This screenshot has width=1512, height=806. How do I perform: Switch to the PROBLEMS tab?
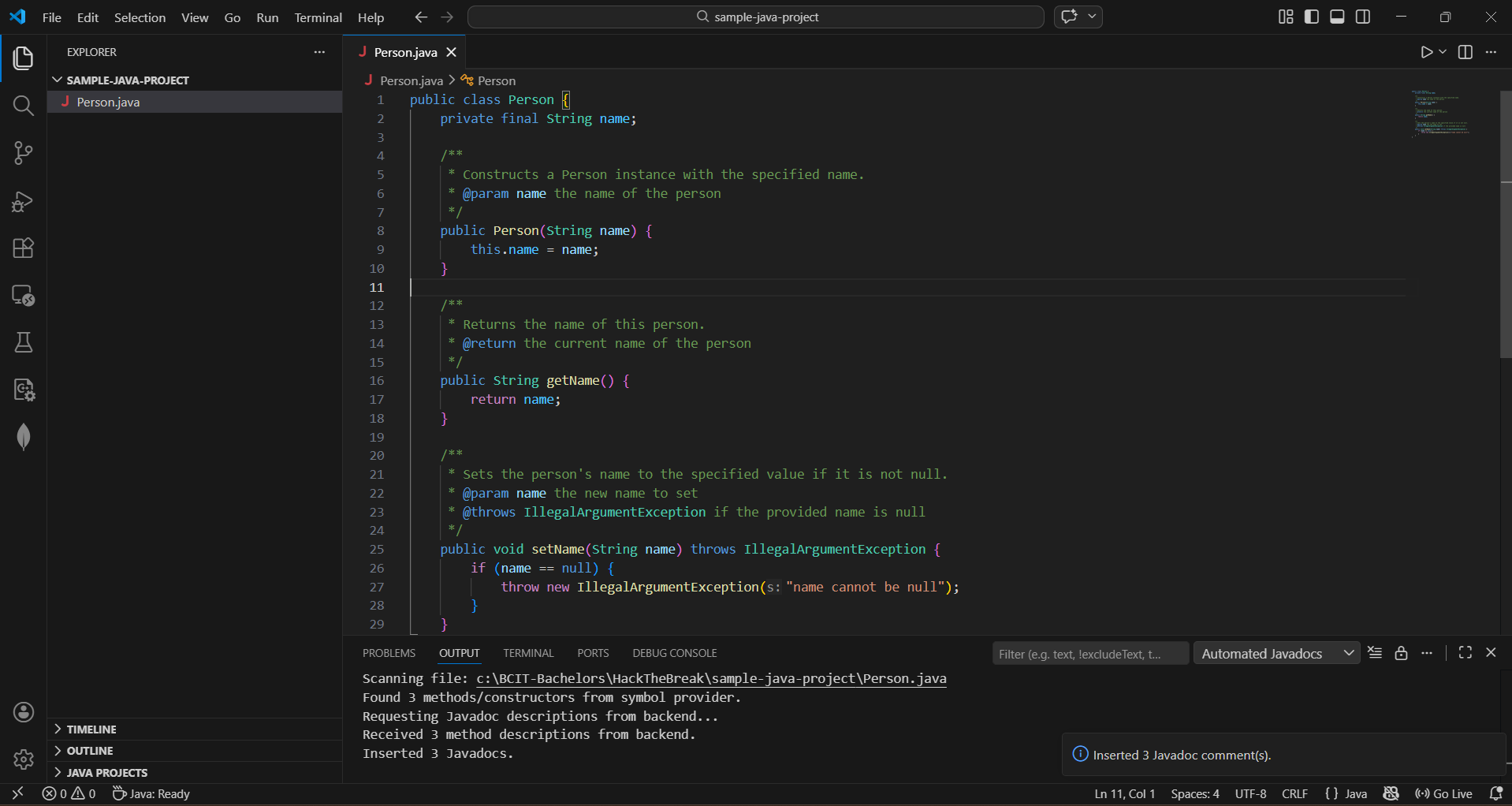coord(389,653)
